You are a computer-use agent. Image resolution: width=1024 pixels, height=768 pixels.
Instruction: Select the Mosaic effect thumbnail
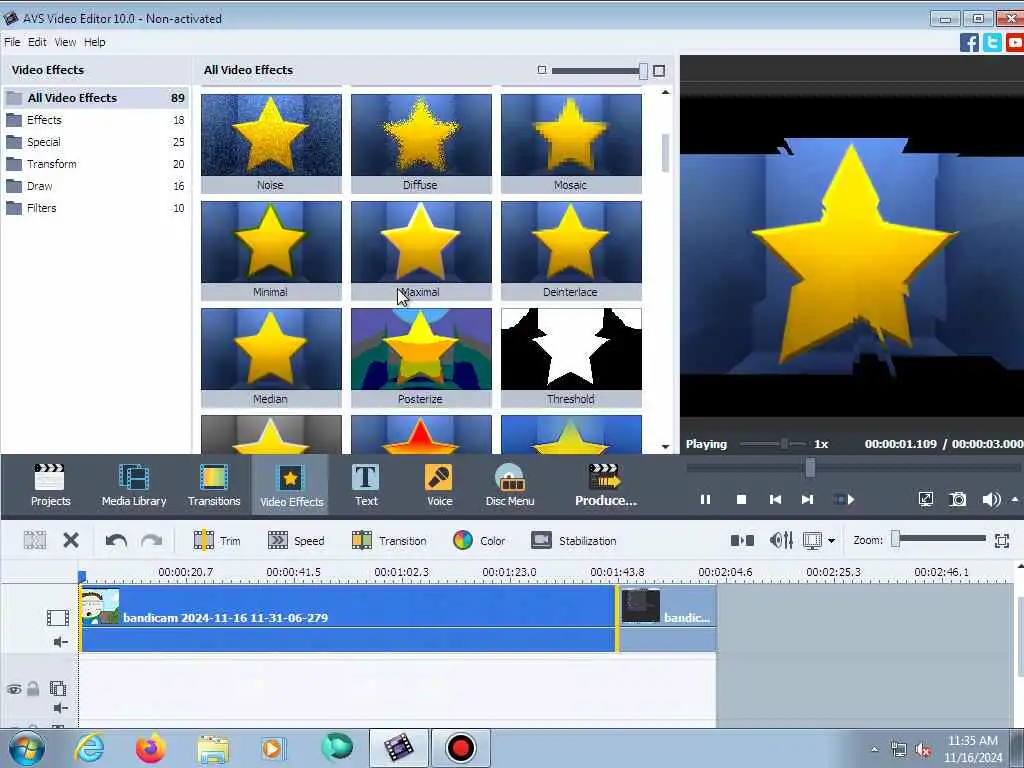[571, 143]
